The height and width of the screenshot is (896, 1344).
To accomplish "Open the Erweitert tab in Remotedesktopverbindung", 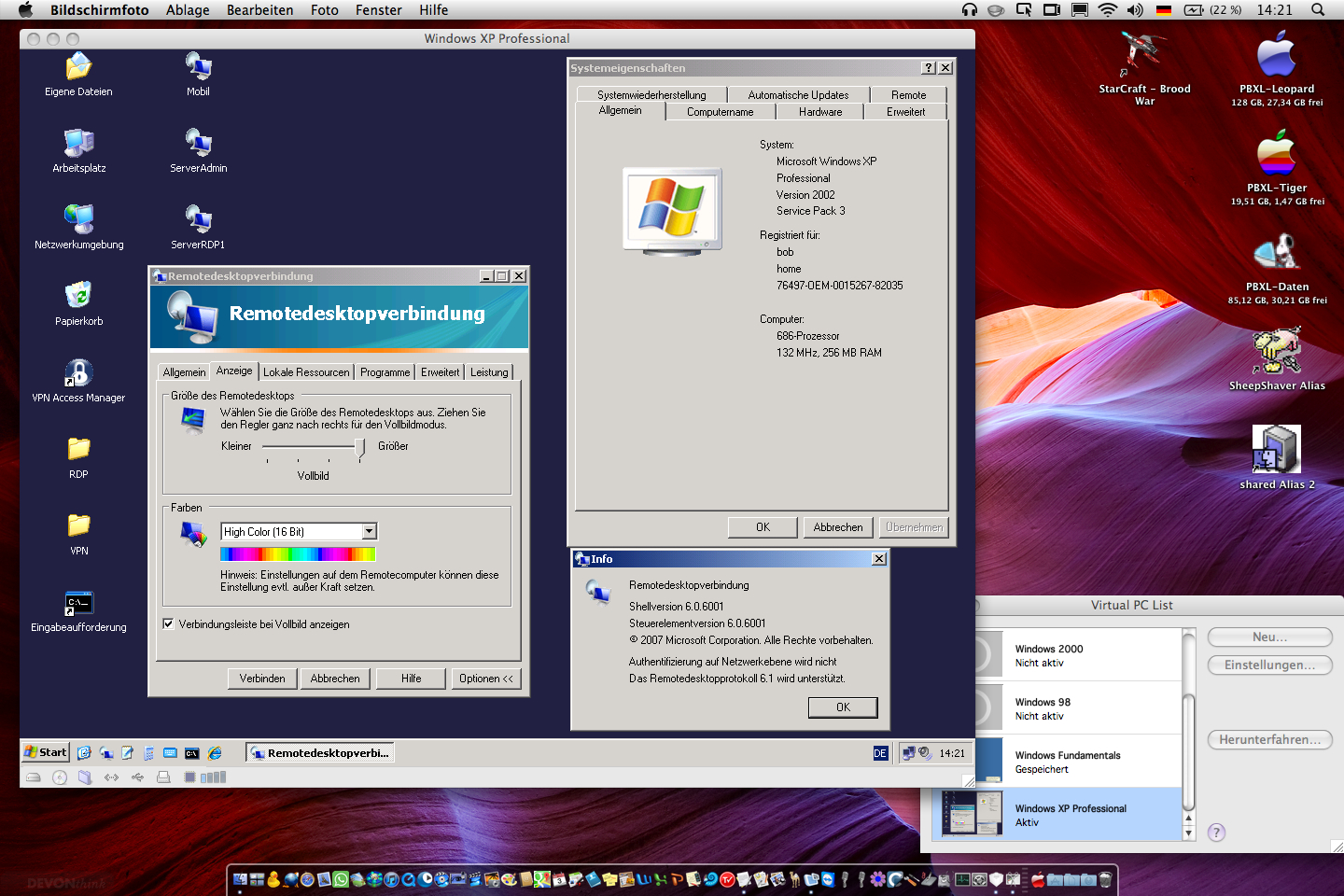I will point(440,371).
